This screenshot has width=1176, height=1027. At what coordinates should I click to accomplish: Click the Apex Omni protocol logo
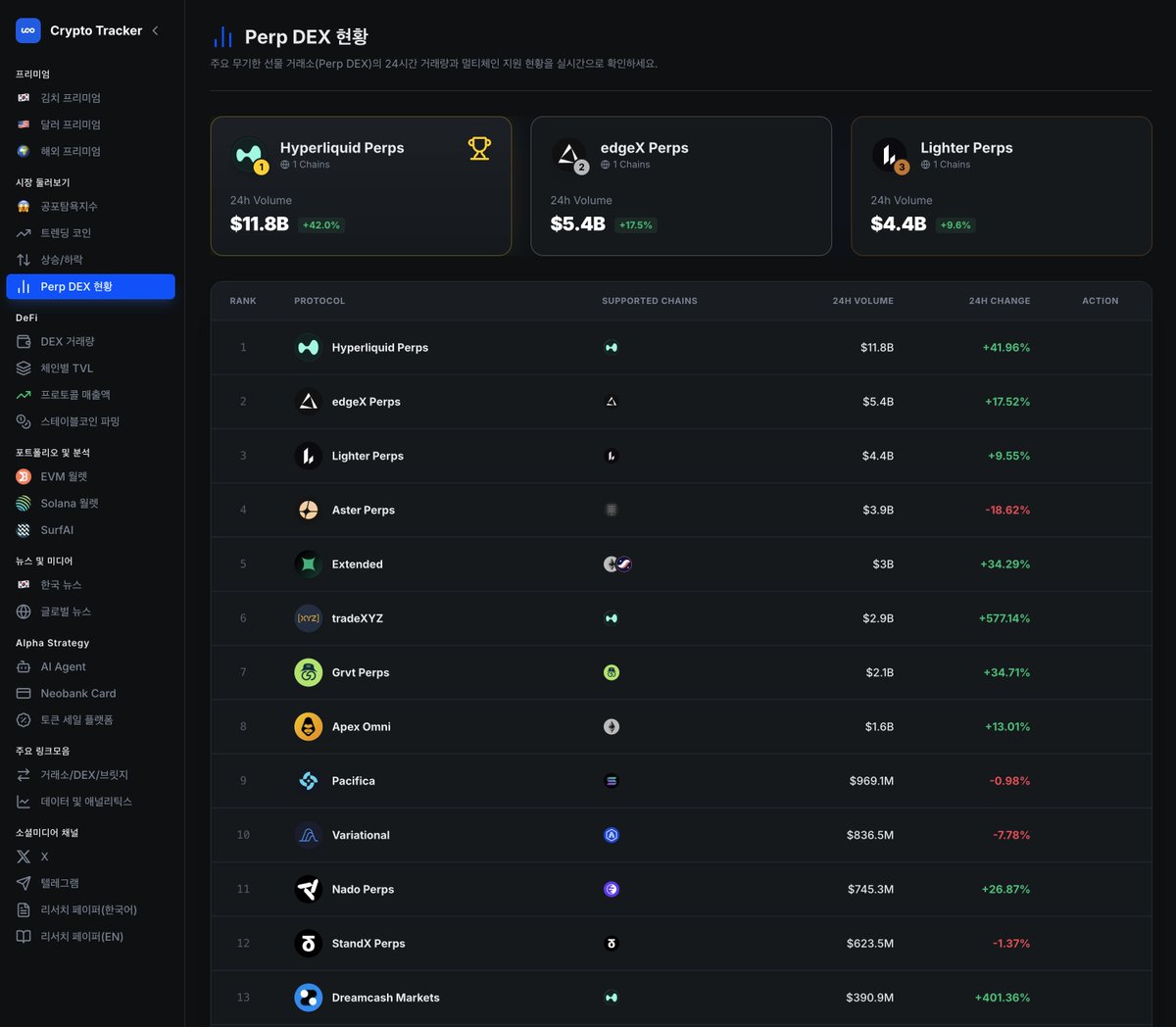(309, 727)
